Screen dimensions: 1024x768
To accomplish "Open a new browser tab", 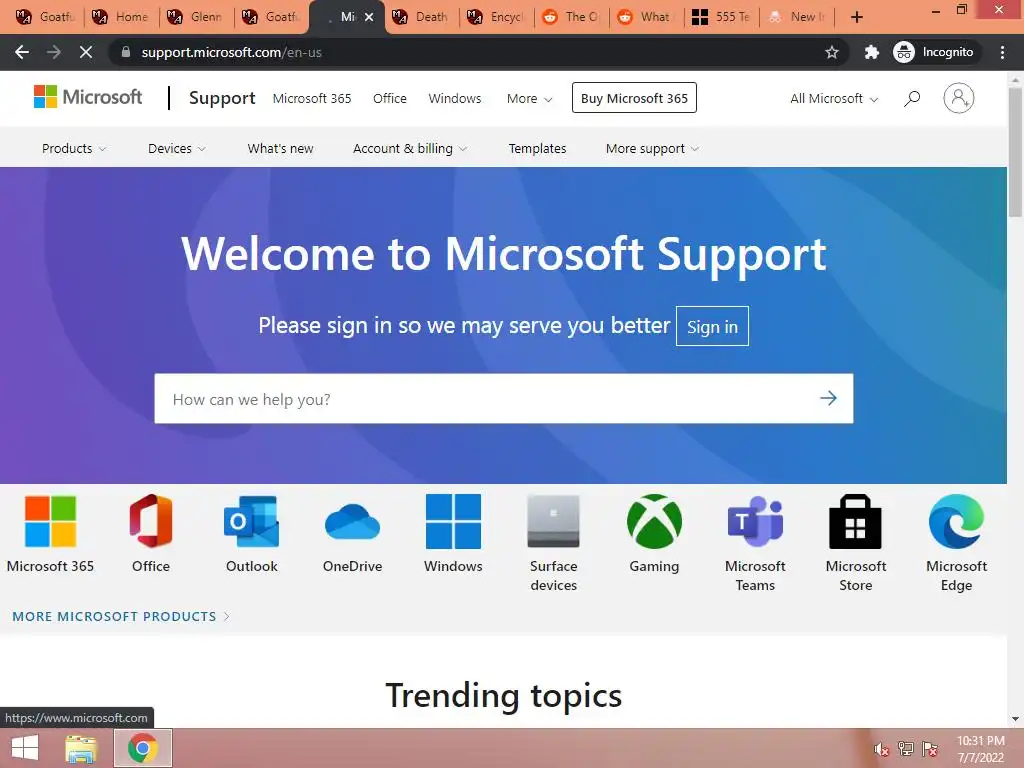I will 857,17.
